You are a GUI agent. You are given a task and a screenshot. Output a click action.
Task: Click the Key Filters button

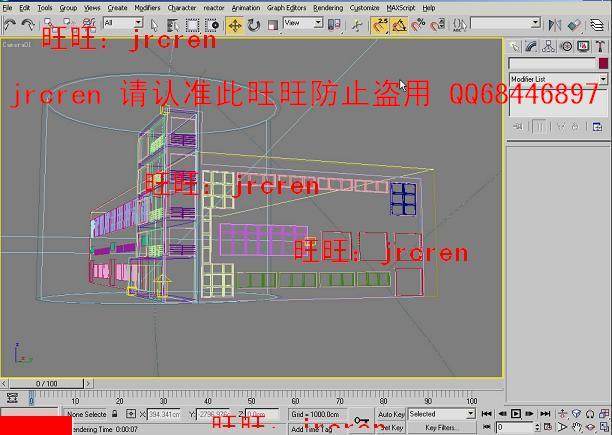tap(441, 427)
